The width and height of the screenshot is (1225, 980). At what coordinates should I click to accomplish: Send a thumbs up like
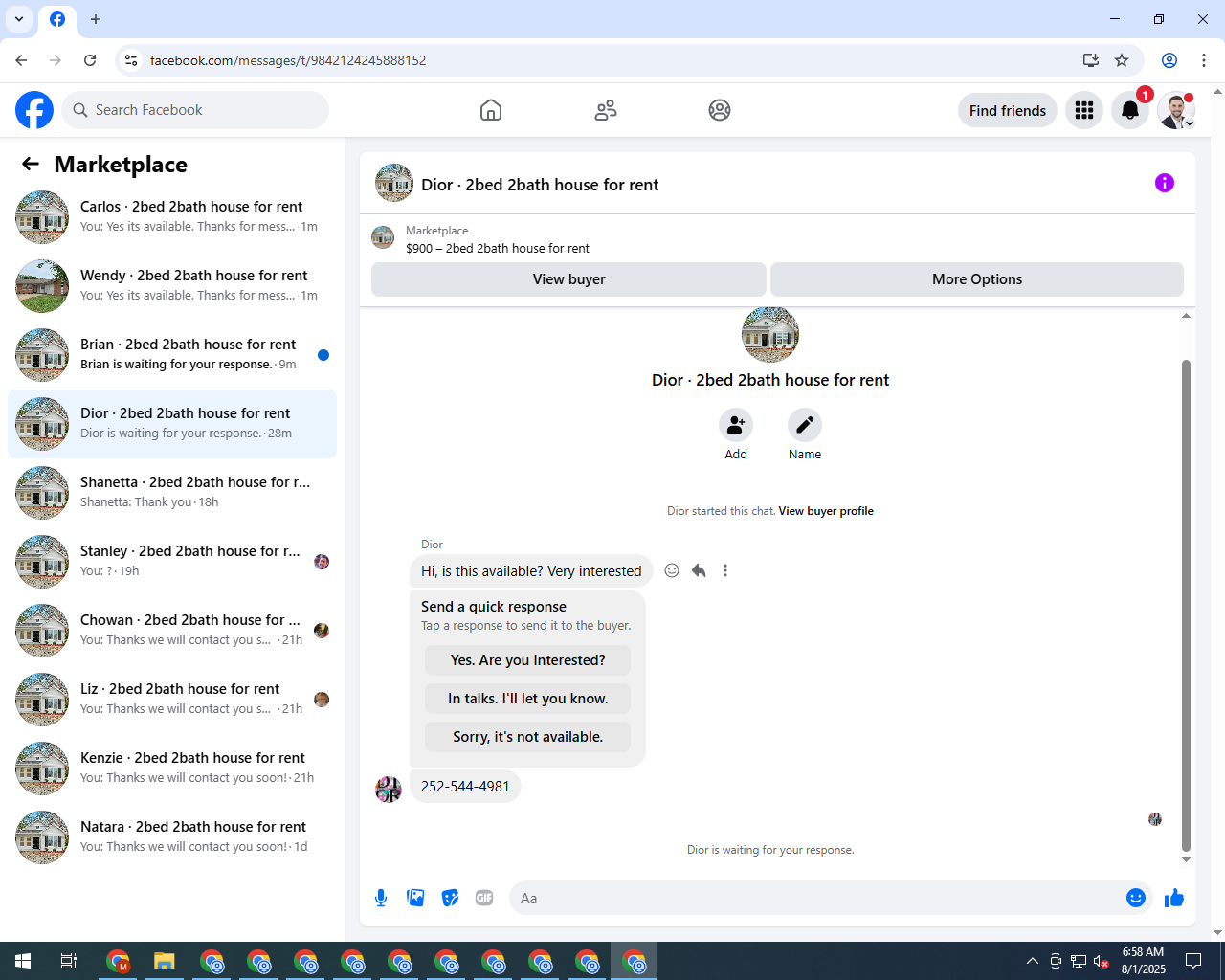[1174, 898]
